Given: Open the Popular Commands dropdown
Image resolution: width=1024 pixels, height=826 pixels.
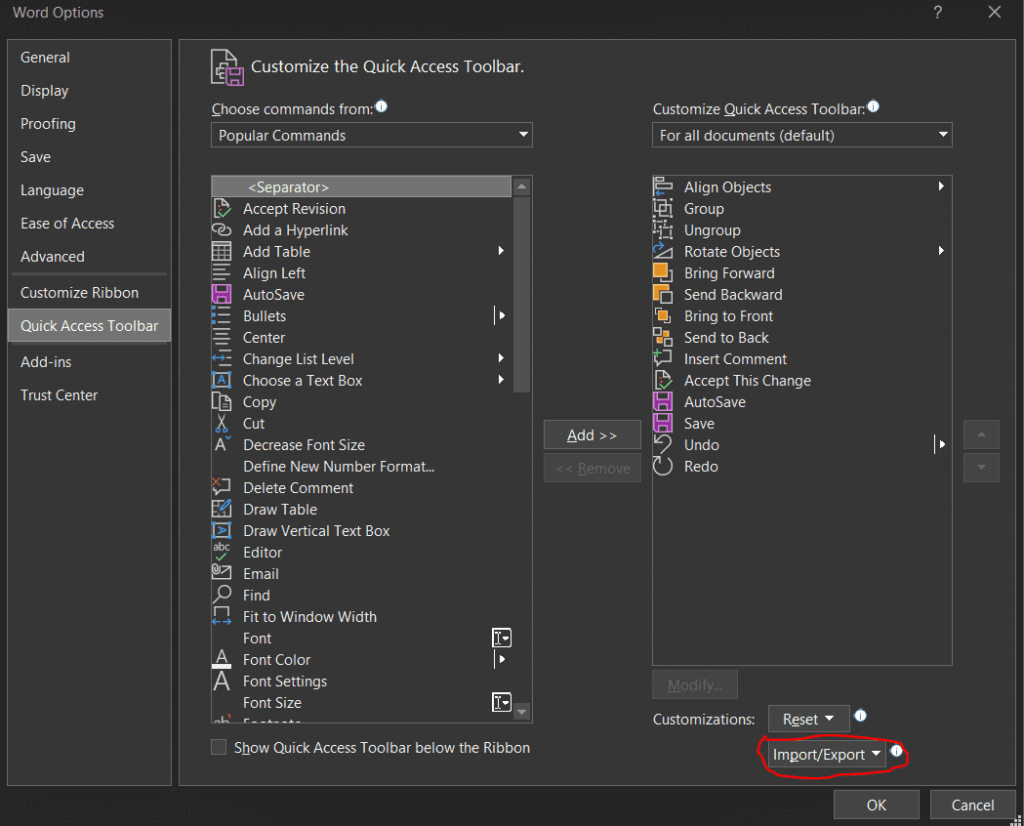Looking at the screenshot, I should [372, 135].
